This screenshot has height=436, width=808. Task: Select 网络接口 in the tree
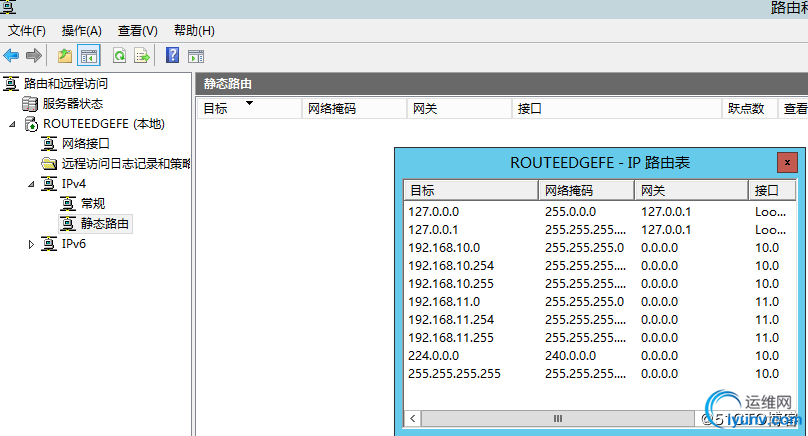[x=86, y=143]
